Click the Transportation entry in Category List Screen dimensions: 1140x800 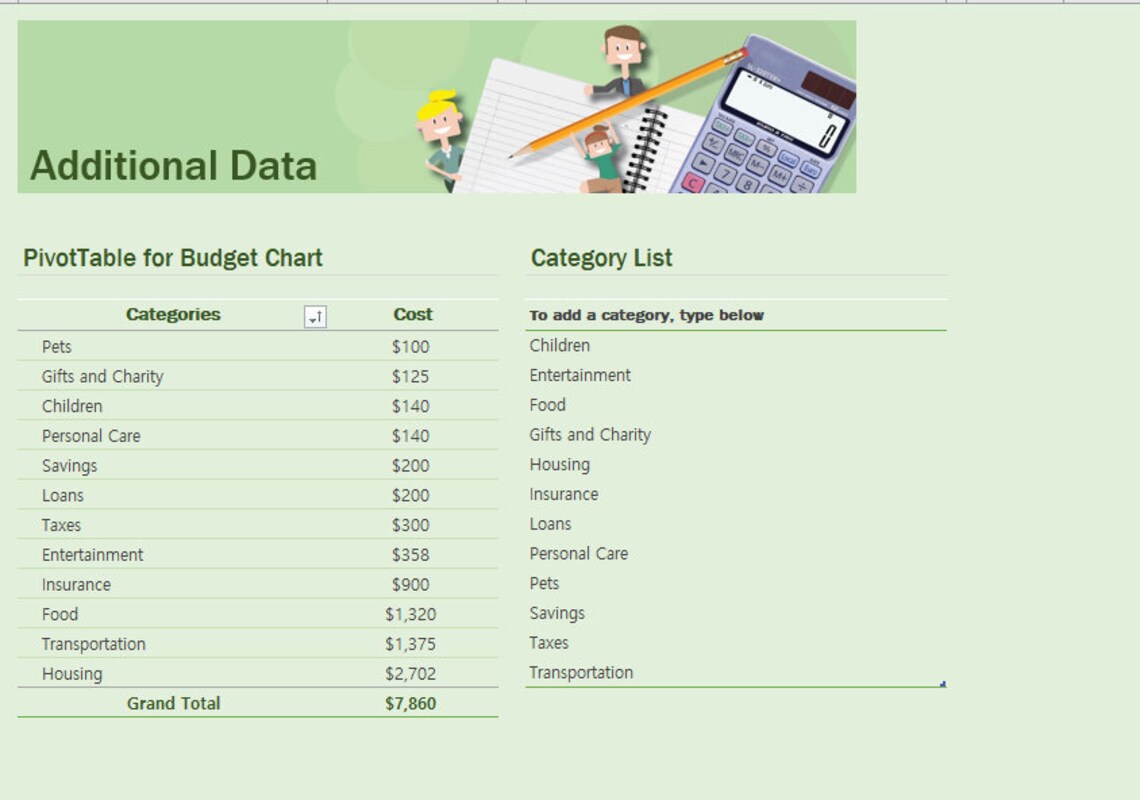pyautogui.click(x=583, y=672)
